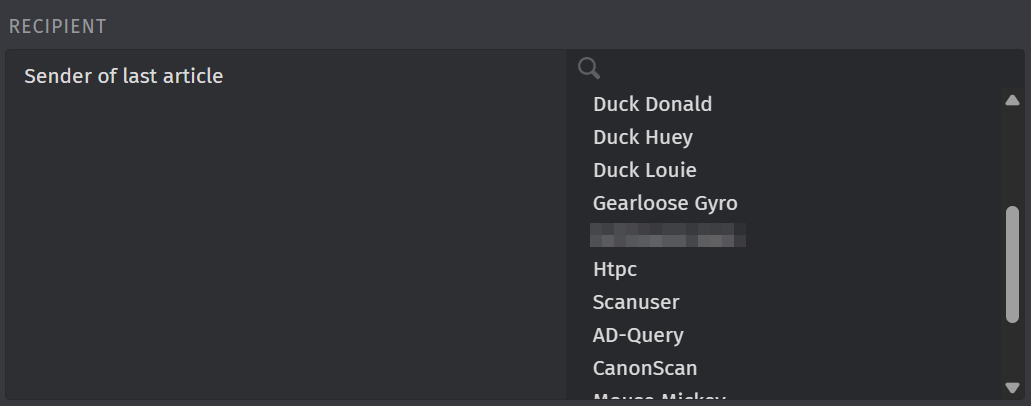Click scrollbar track above the thumb
The image size is (1031, 406).
[x=1012, y=155]
